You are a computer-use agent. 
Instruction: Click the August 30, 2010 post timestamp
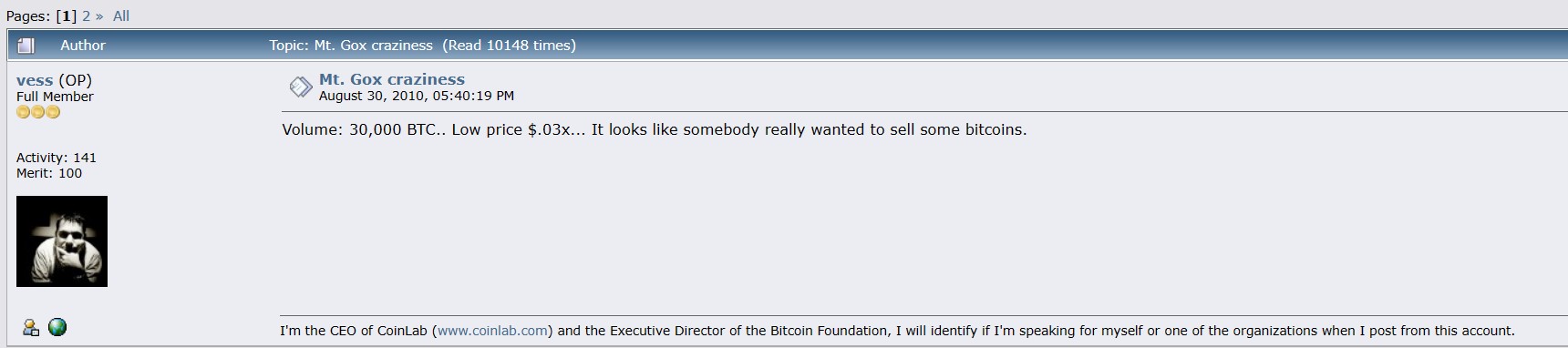pyautogui.click(x=417, y=96)
